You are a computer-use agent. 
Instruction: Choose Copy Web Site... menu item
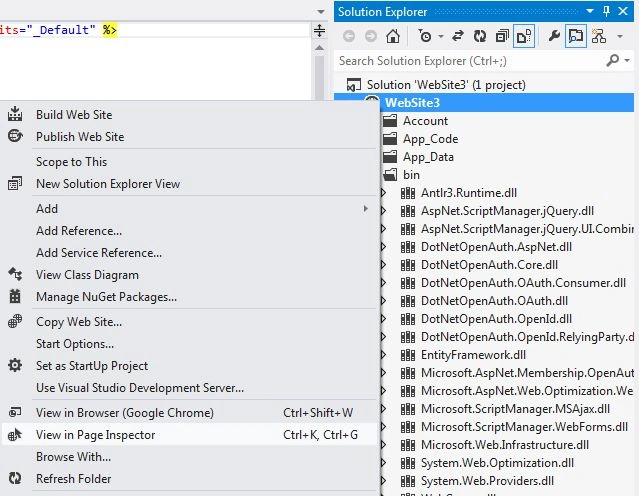point(189,322)
